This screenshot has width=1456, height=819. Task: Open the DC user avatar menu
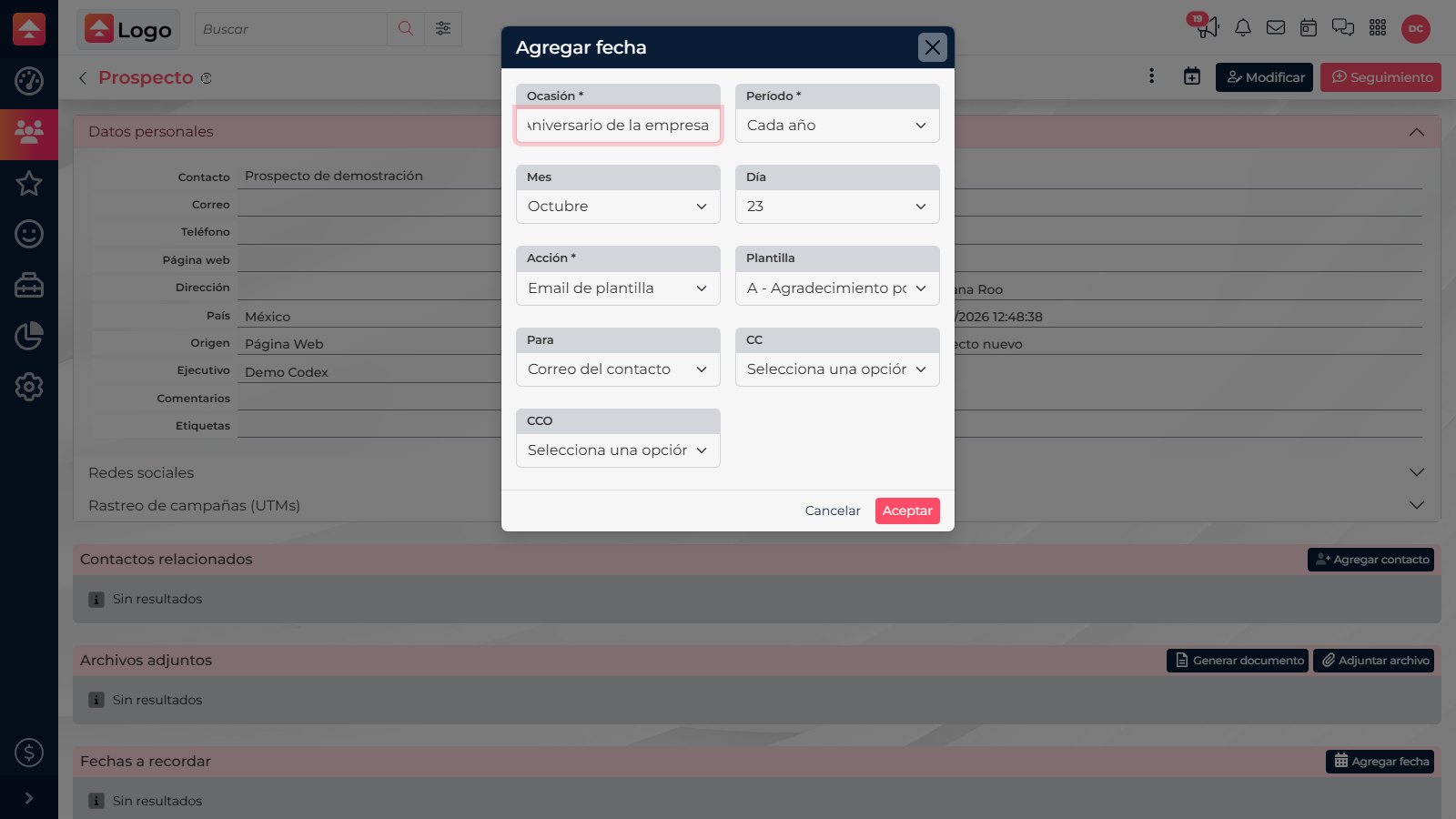(1416, 28)
